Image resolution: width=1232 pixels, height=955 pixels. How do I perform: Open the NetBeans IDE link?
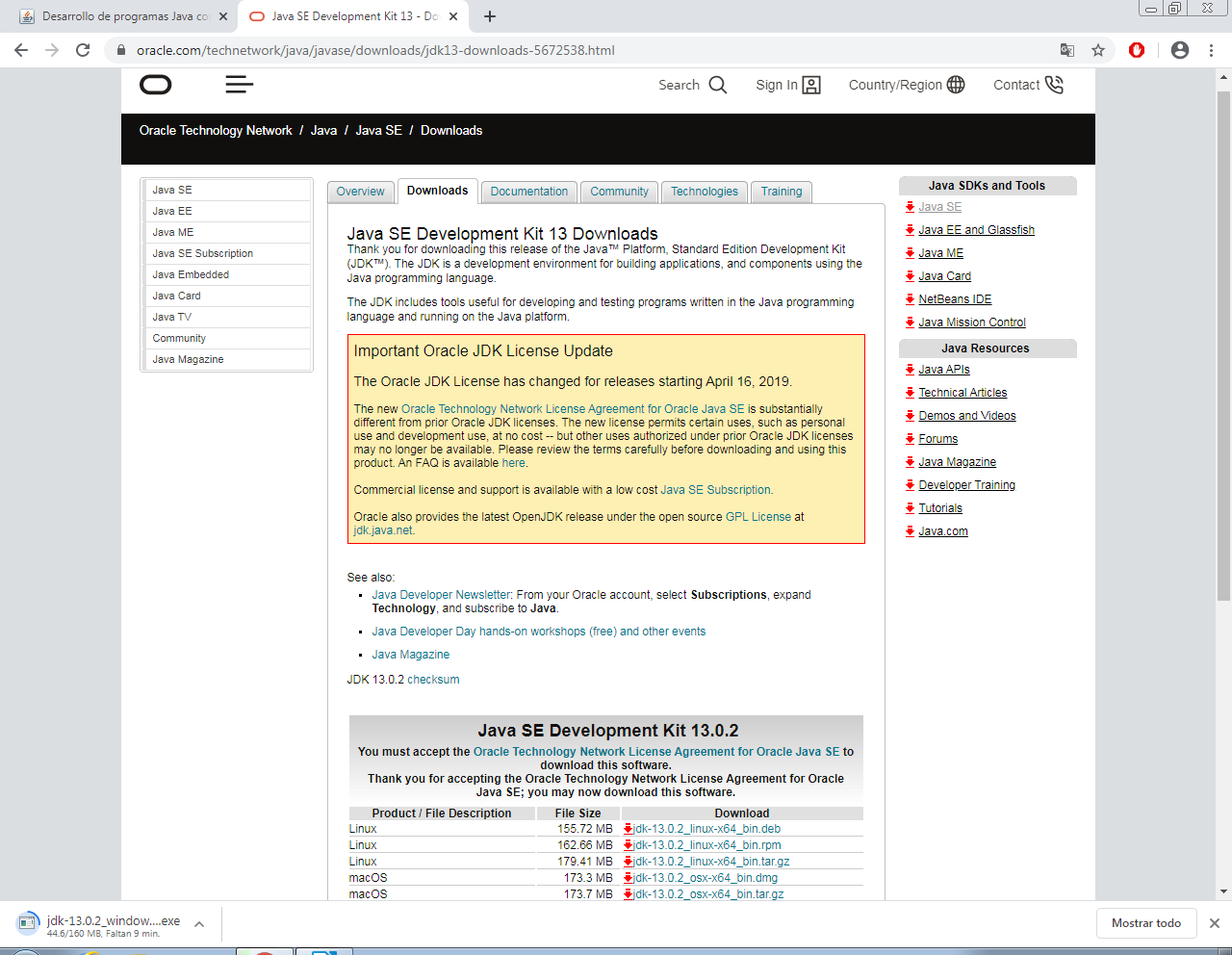pyautogui.click(x=954, y=299)
